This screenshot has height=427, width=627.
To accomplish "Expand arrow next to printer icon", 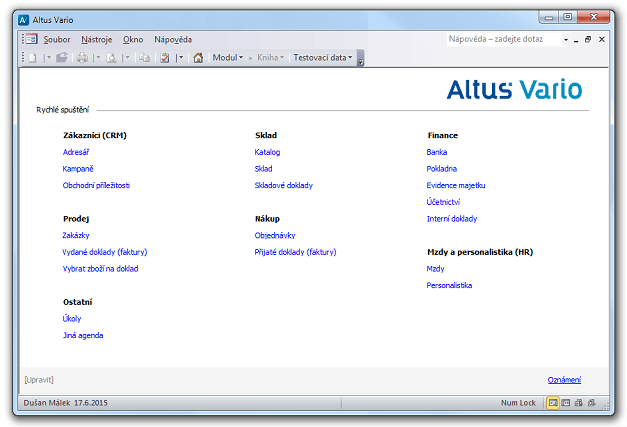I will point(97,58).
